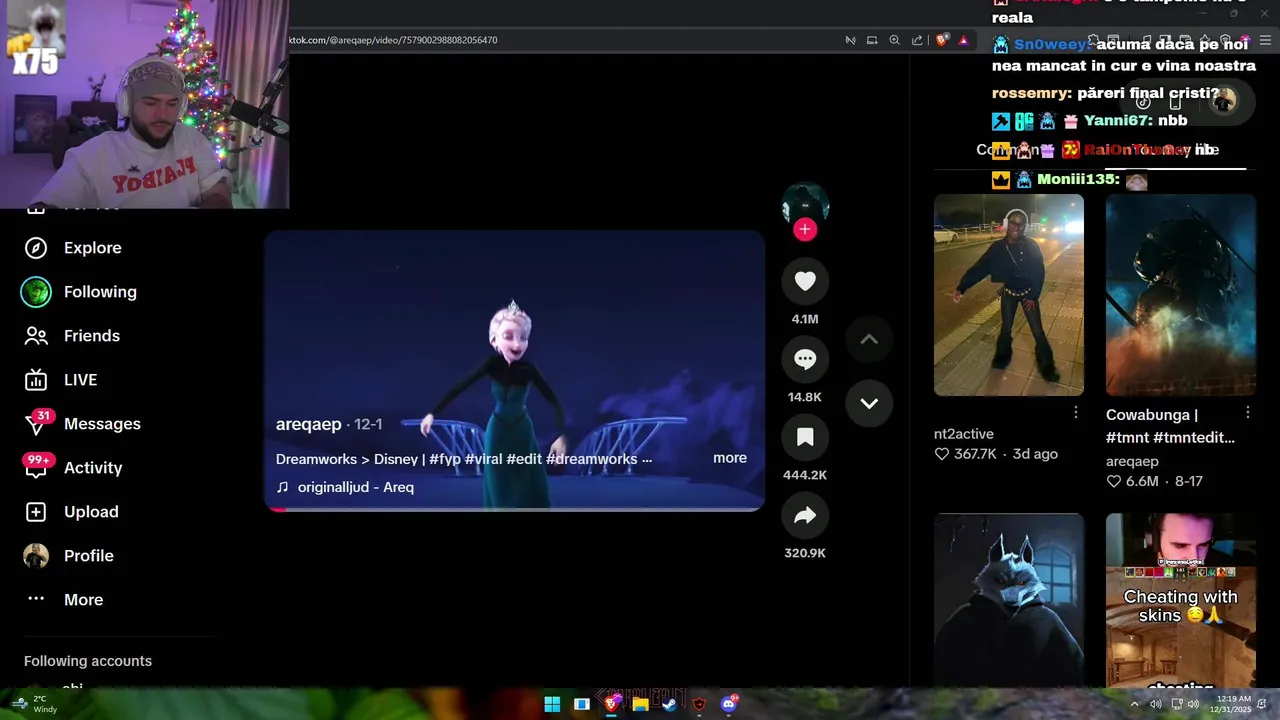Open Activity notifications
This screenshot has width=1280, height=720.
tap(72, 468)
